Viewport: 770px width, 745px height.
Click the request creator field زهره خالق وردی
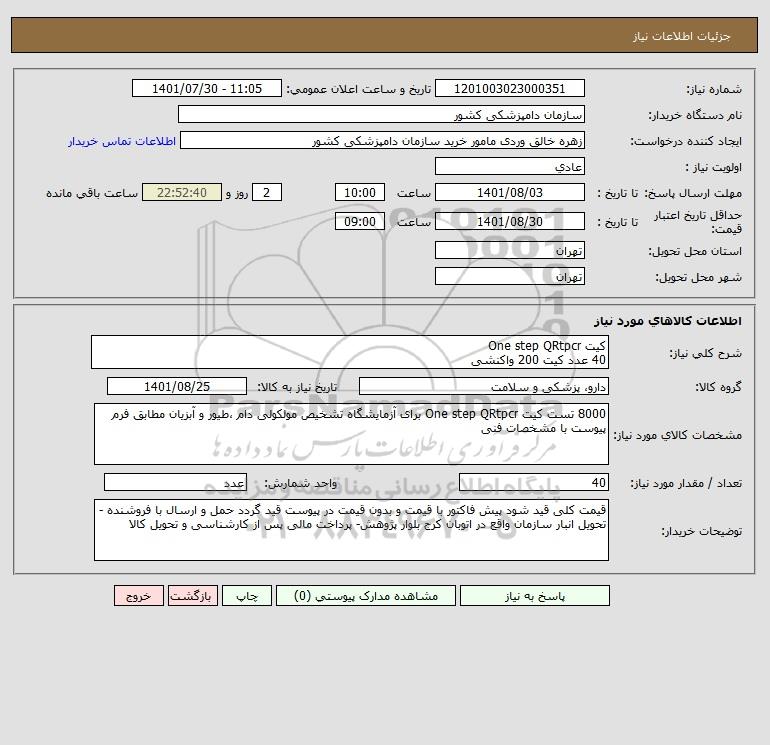(383, 140)
